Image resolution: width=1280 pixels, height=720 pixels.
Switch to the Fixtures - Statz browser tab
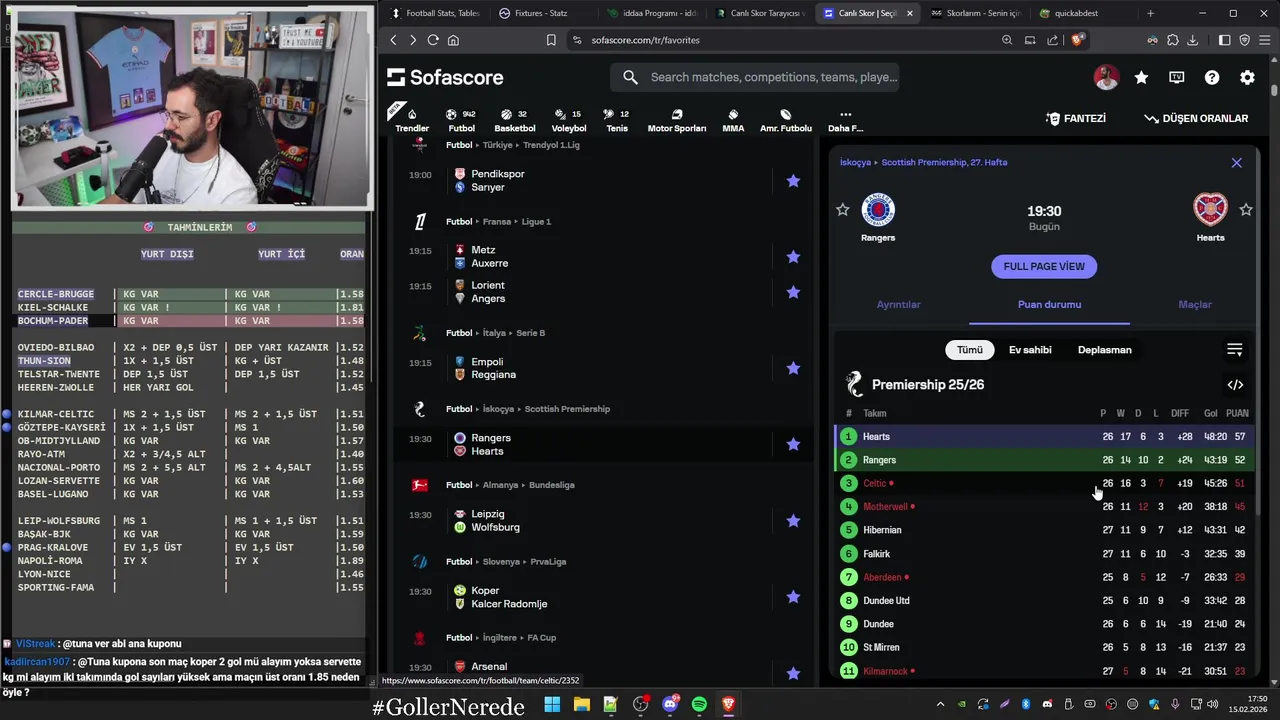coord(541,13)
